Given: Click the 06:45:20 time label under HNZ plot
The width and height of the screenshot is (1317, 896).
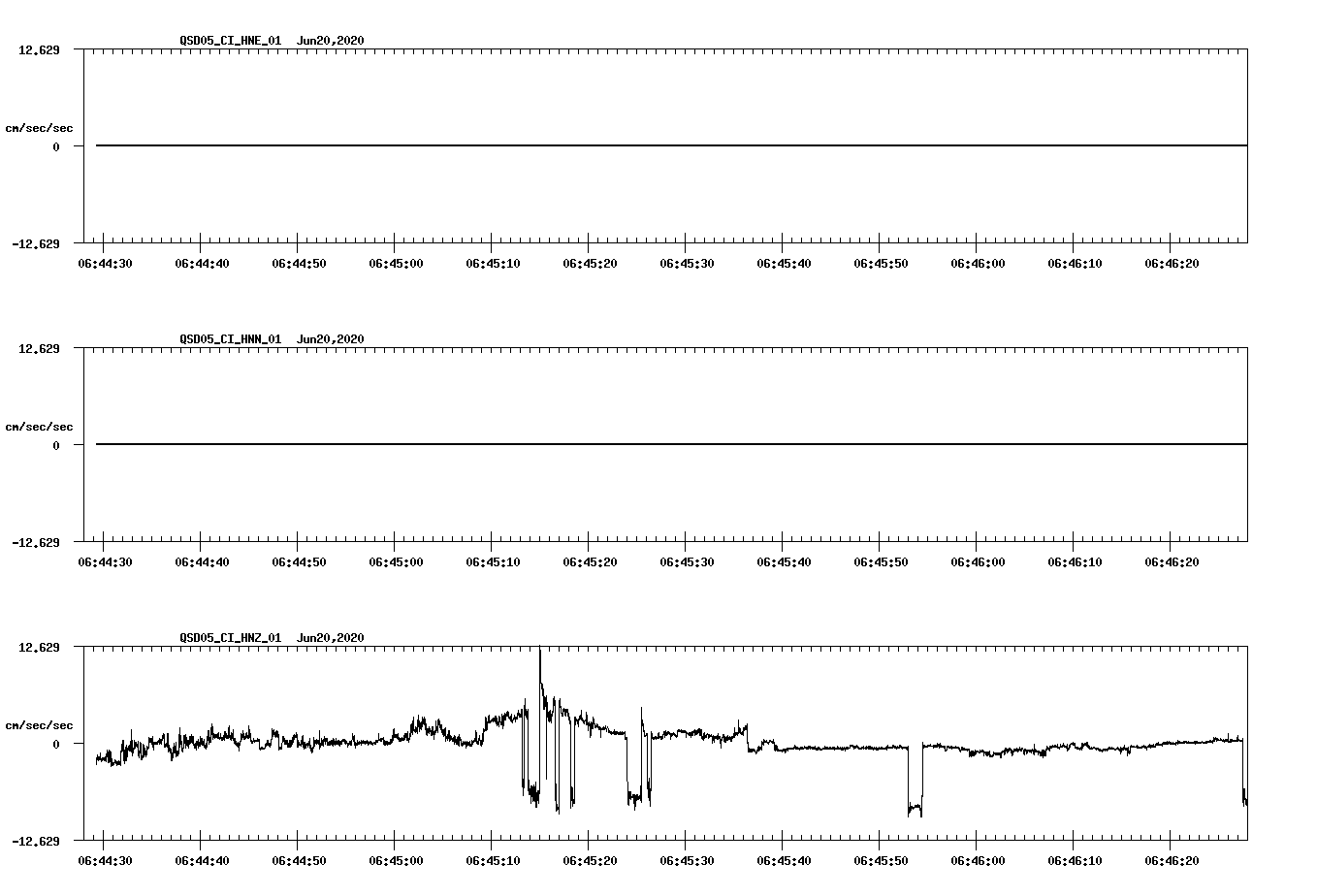Looking at the screenshot, I should coord(590,861).
